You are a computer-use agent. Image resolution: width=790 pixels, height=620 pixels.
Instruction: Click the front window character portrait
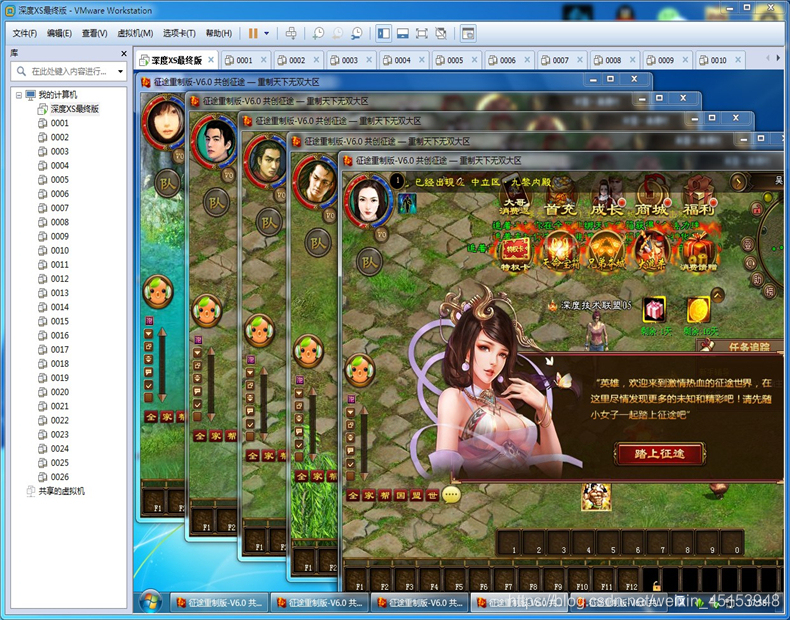369,200
